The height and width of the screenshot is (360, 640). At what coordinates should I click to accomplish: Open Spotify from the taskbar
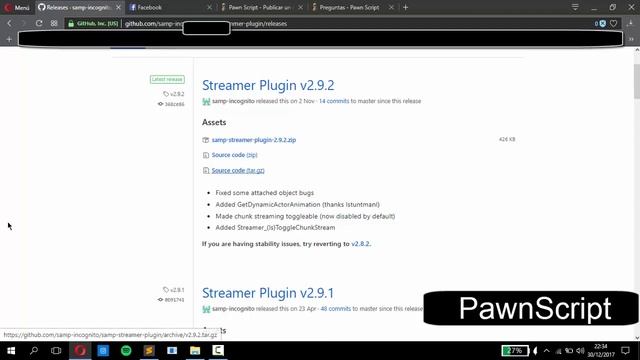(x=126, y=351)
